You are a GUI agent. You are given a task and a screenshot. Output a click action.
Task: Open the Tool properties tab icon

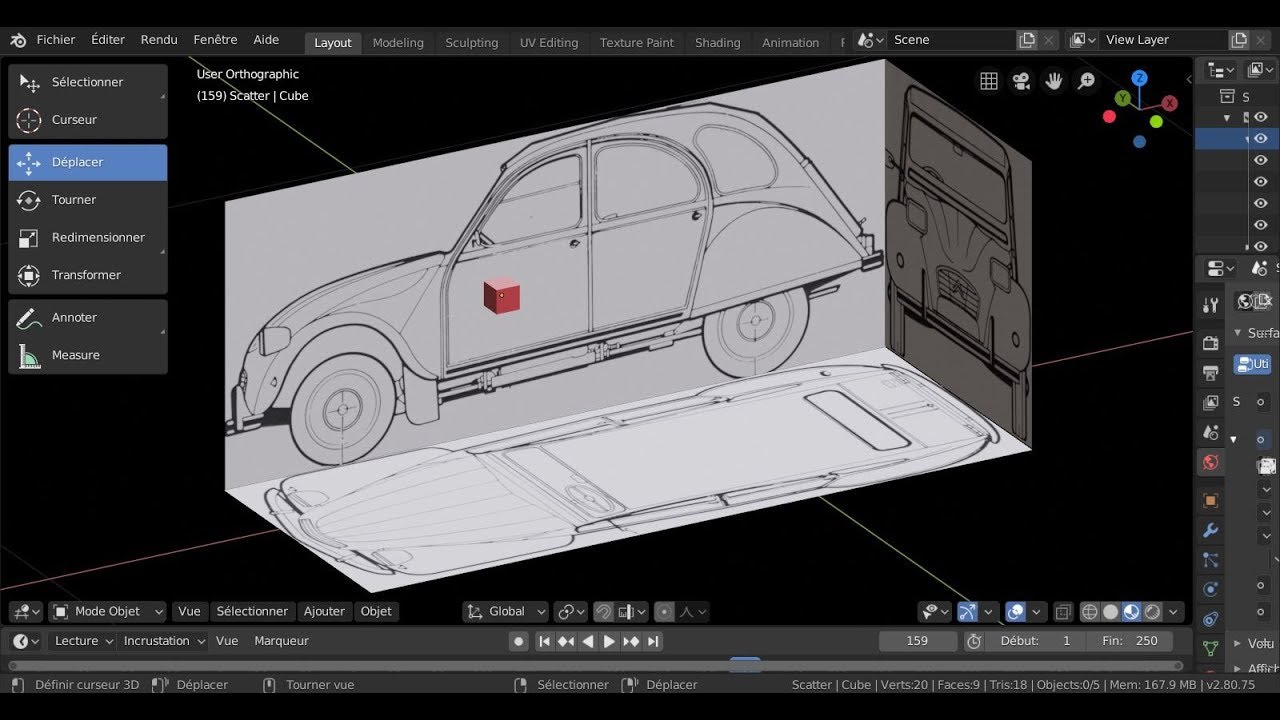pos(1211,305)
